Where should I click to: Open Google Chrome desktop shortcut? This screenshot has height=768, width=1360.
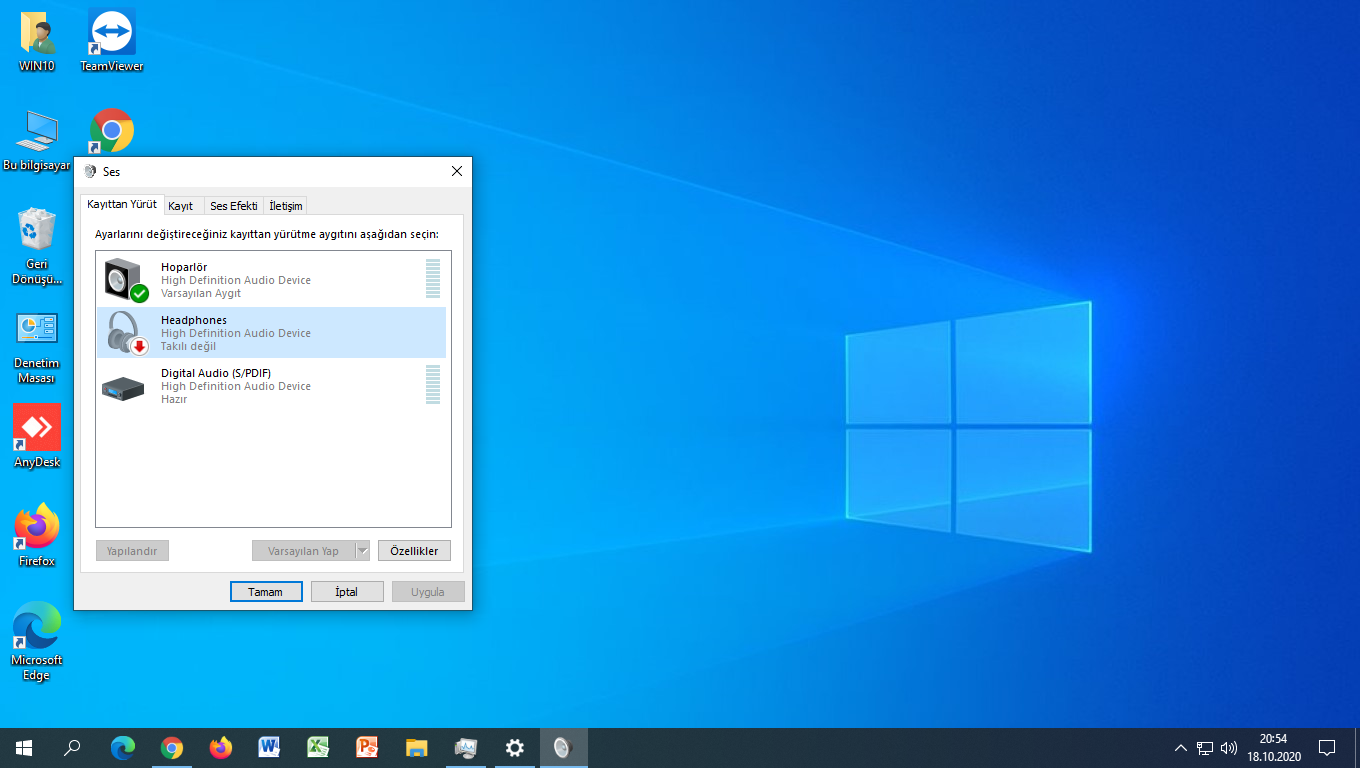pos(112,131)
